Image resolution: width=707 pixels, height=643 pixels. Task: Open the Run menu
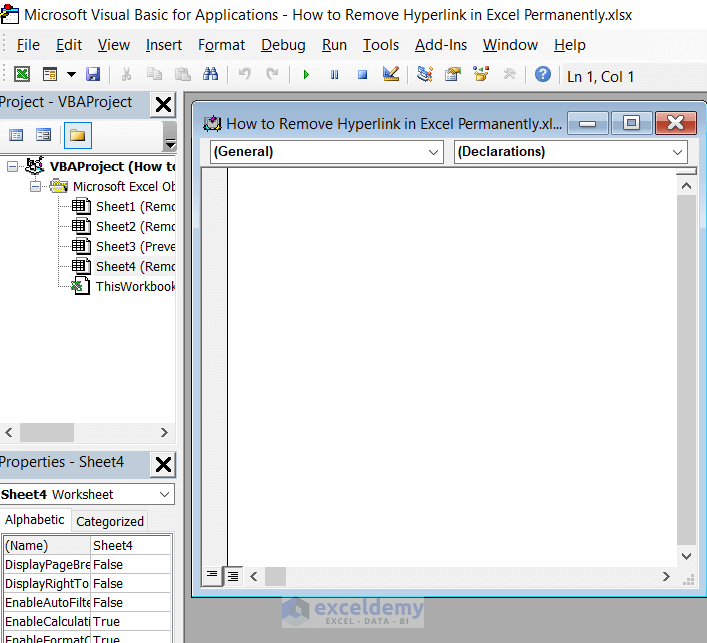coord(334,45)
